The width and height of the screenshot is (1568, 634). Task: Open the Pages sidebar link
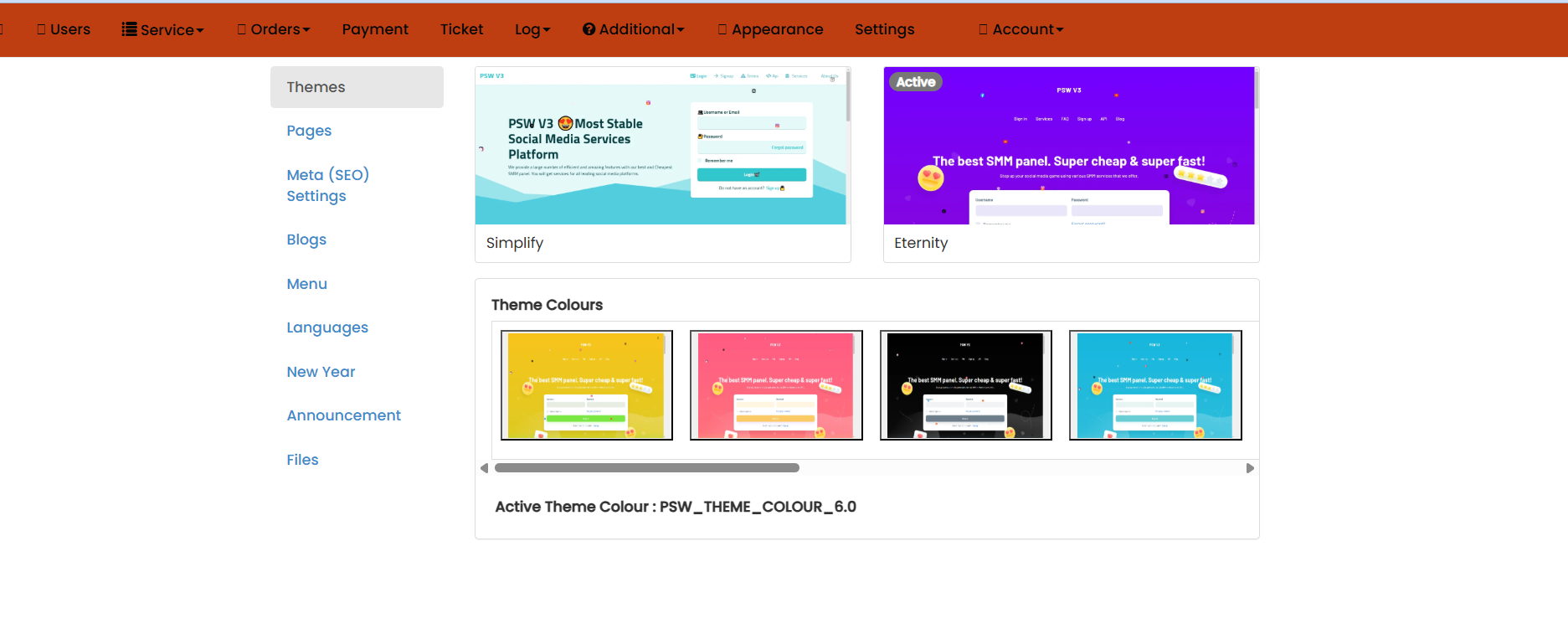pyautogui.click(x=309, y=131)
